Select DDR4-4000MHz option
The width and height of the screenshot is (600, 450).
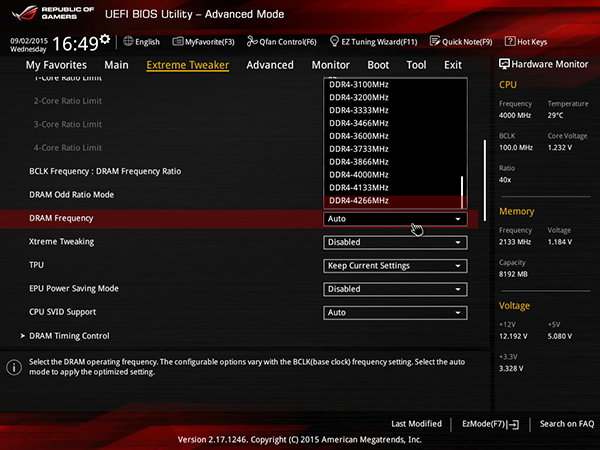pos(359,174)
